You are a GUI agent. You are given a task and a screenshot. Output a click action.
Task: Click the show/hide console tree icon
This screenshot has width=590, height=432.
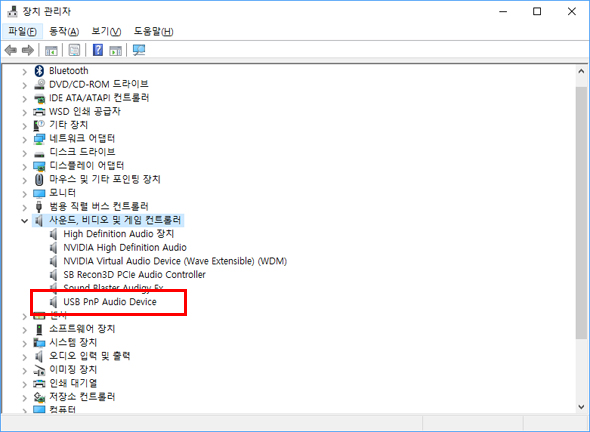(51, 50)
